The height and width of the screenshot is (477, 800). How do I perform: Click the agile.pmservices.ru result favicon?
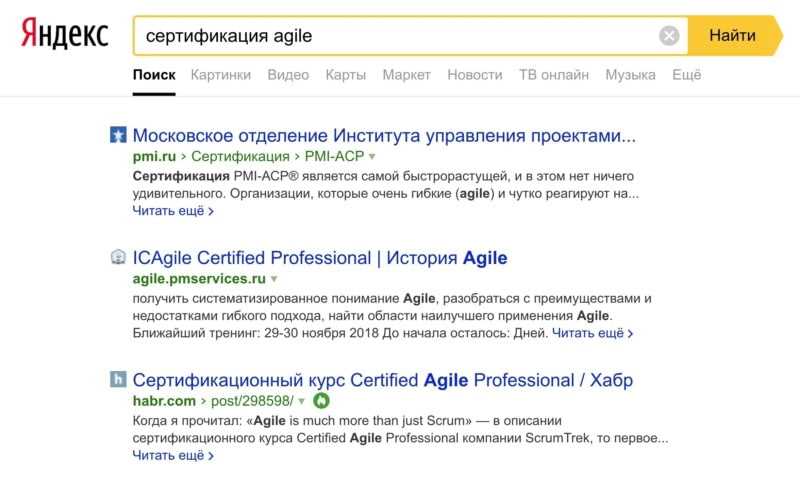point(118,257)
